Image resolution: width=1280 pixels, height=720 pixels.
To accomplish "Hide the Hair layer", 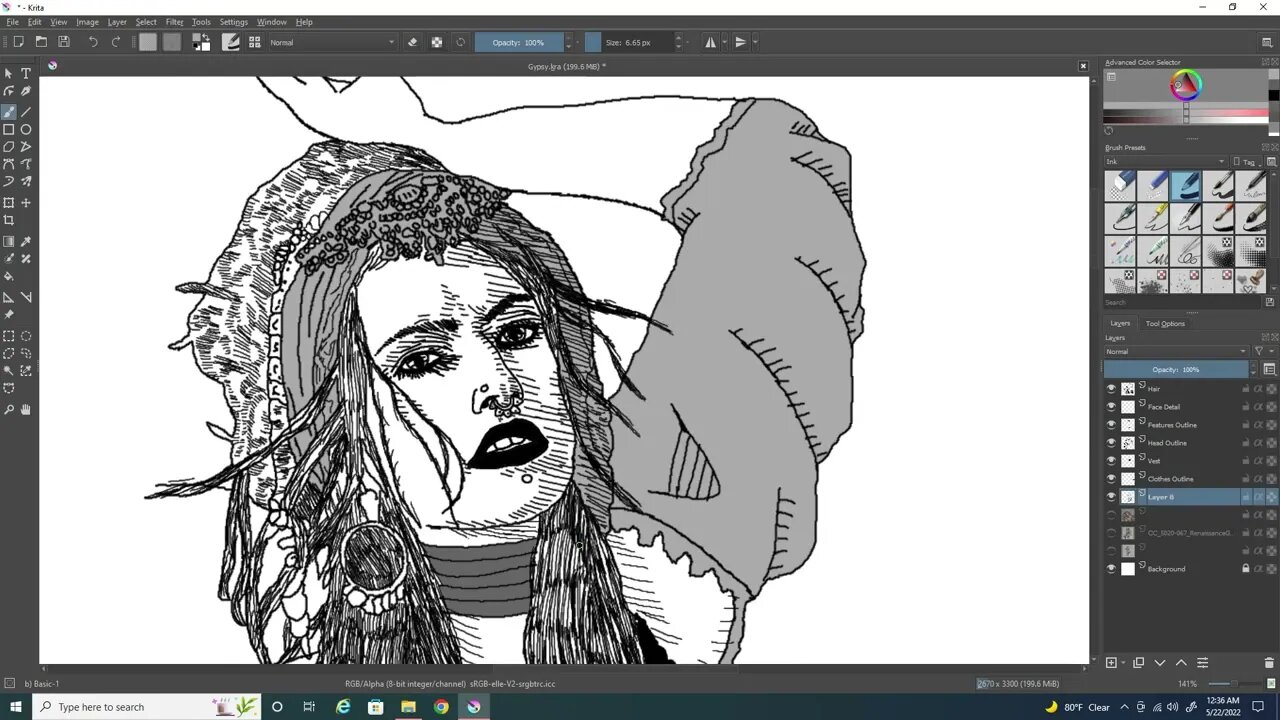I will (x=1111, y=389).
